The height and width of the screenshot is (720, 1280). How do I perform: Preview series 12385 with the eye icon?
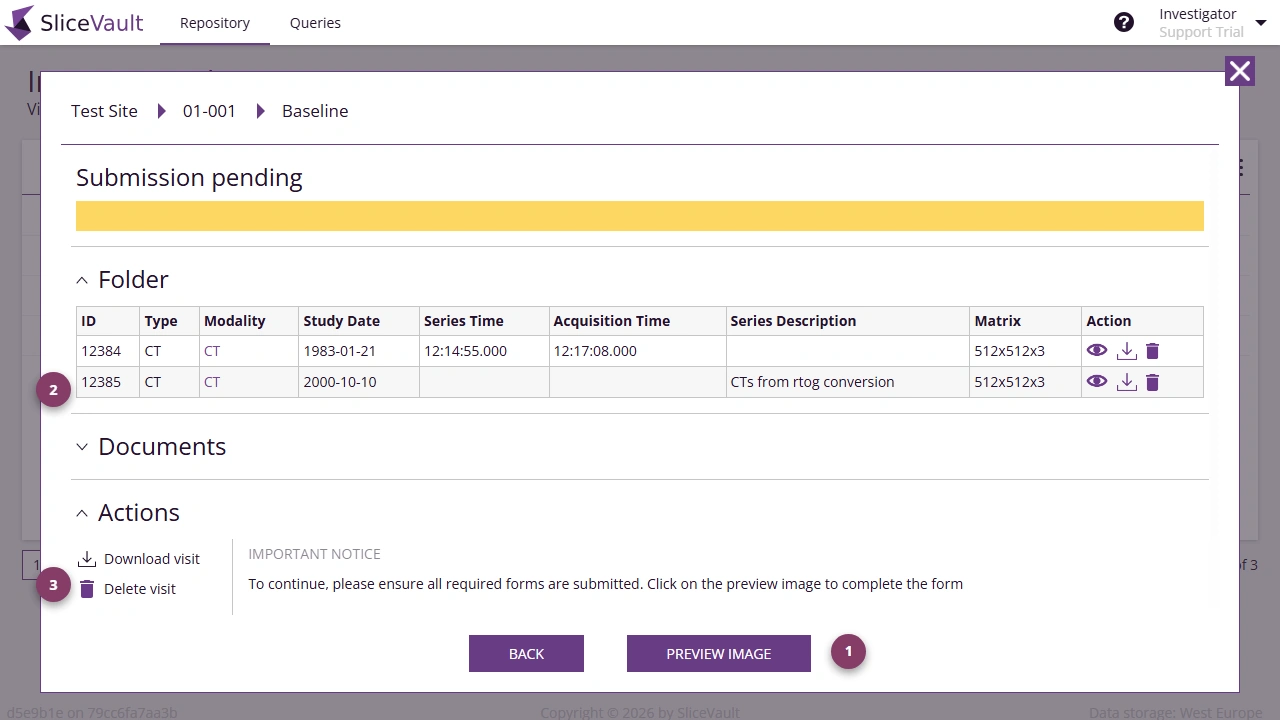click(x=1097, y=381)
